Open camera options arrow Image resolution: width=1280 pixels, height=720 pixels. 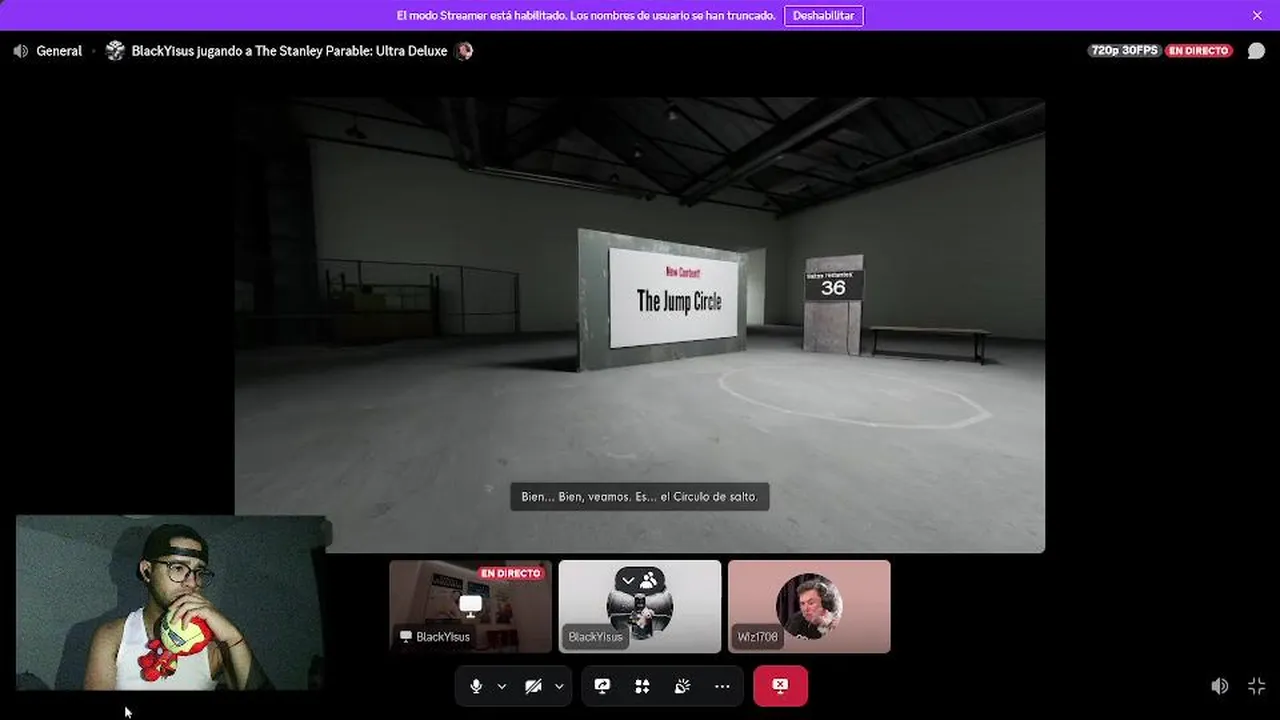tap(559, 686)
